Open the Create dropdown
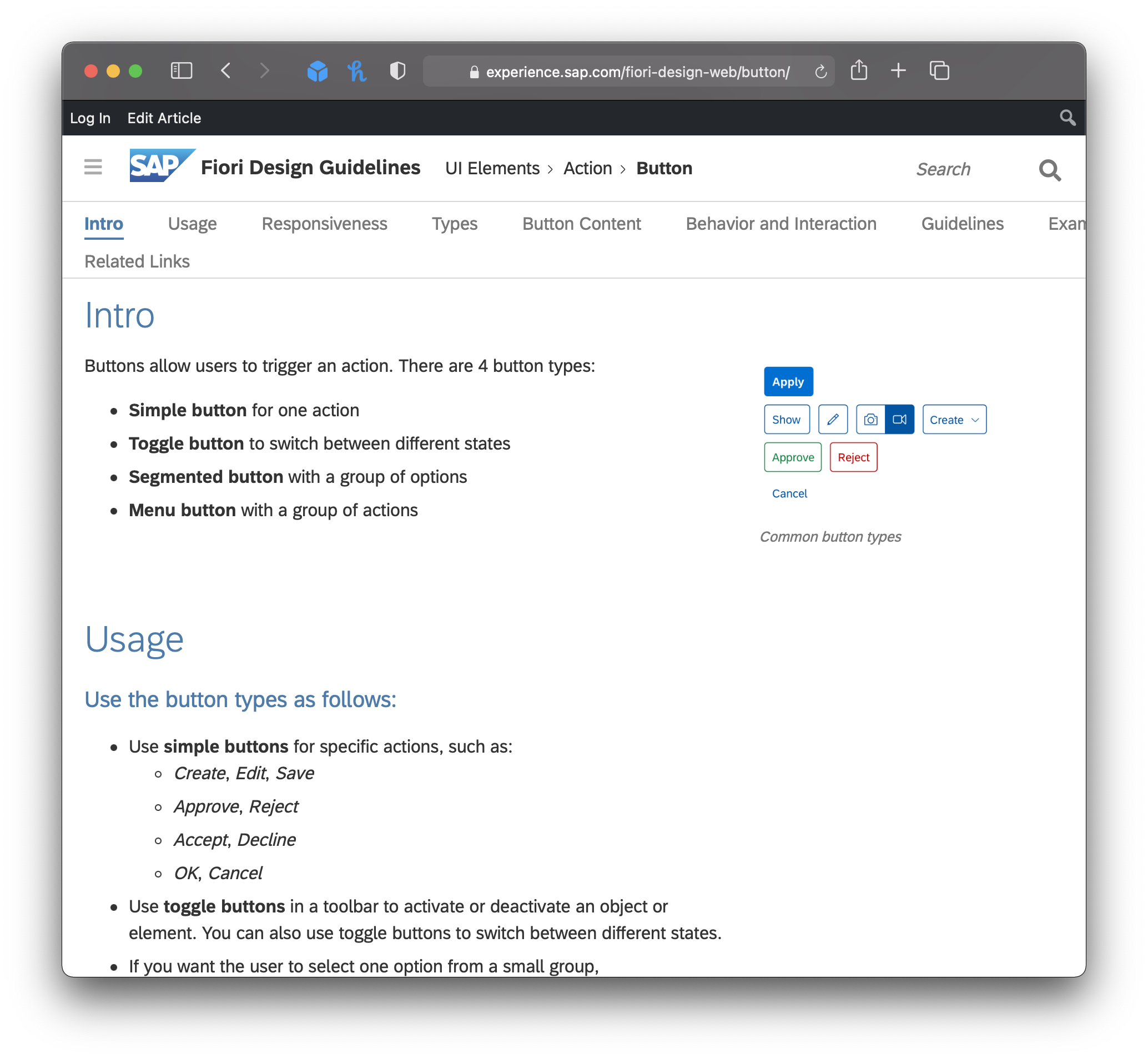 pyautogui.click(x=953, y=419)
